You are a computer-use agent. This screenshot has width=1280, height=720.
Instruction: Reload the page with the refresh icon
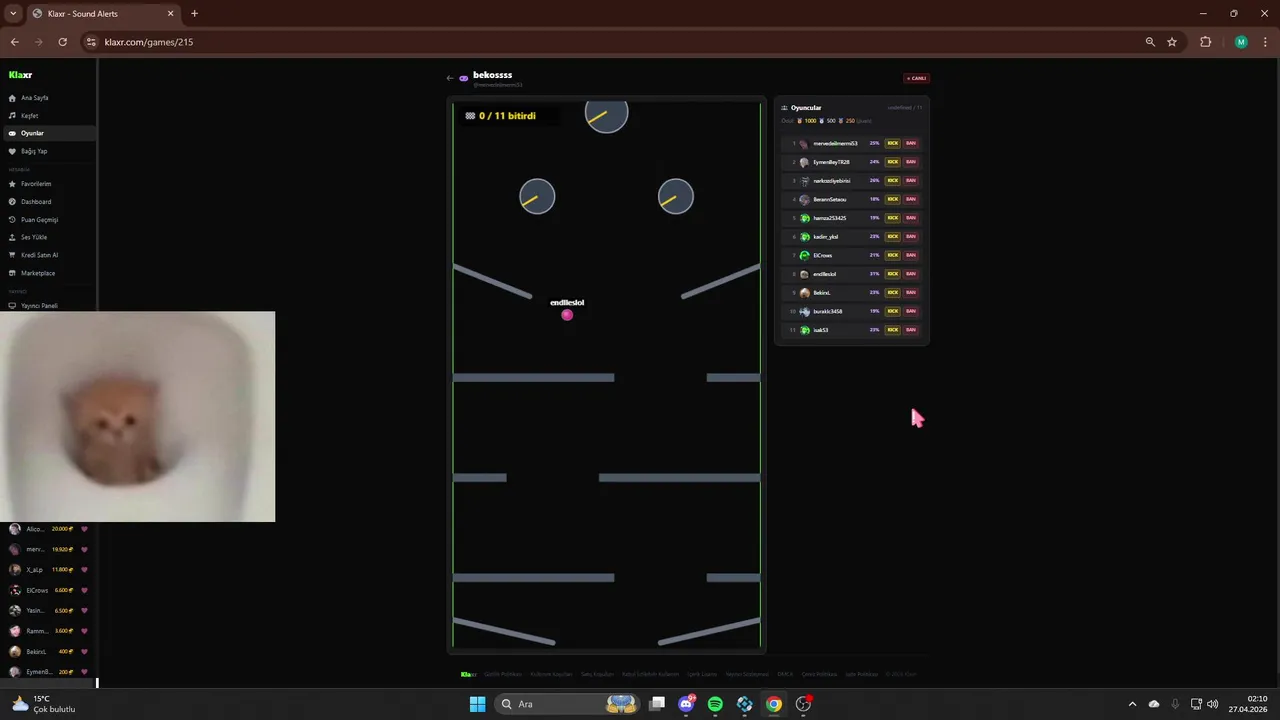pyautogui.click(x=62, y=42)
